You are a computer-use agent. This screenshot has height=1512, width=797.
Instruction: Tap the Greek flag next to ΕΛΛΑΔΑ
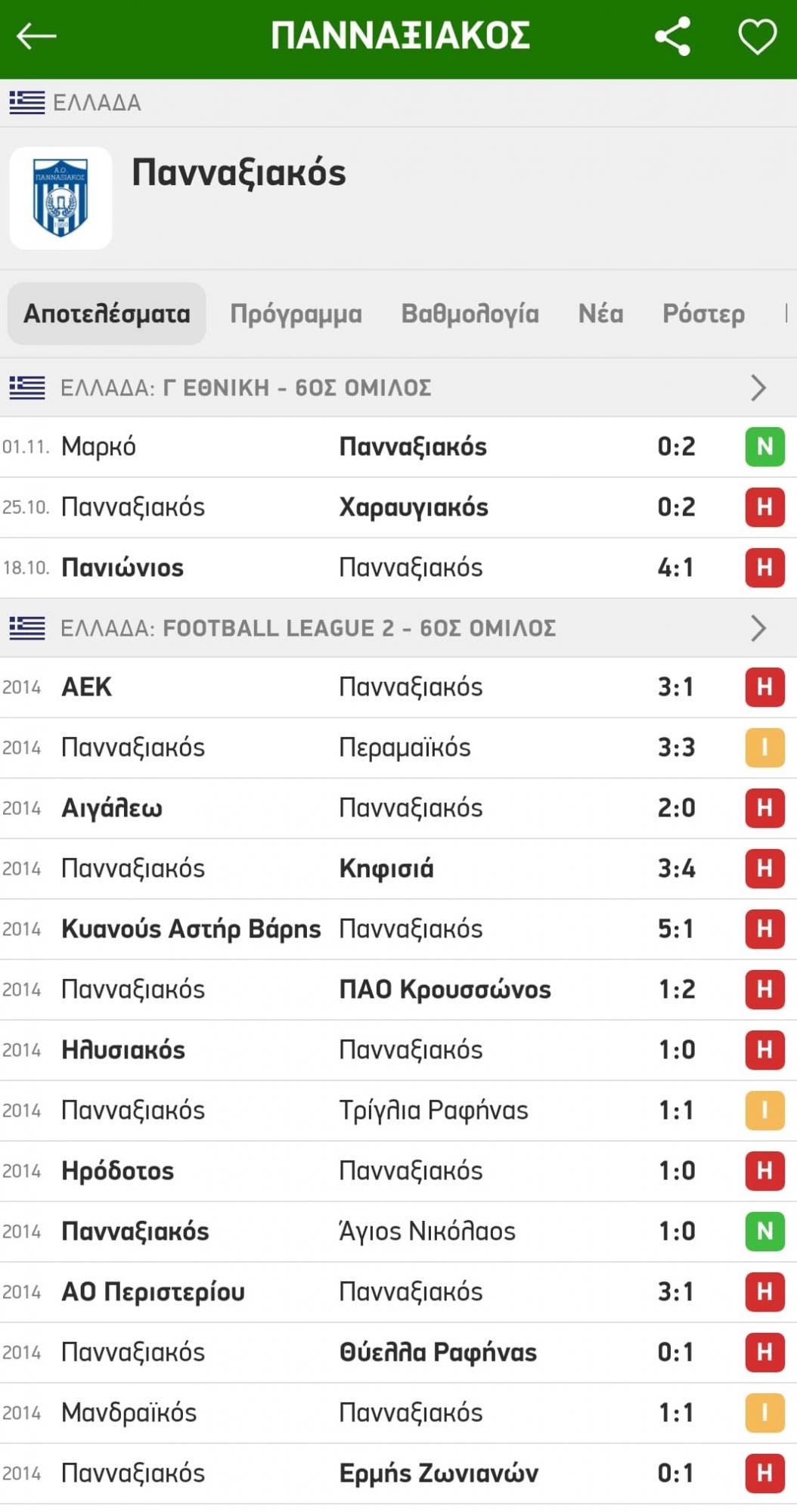pyautogui.click(x=27, y=102)
